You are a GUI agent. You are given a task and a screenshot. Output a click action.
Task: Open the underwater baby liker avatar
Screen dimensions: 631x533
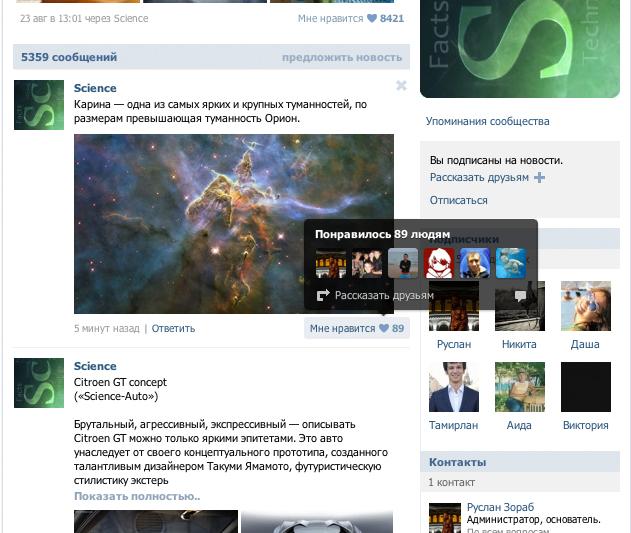point(511,263)
